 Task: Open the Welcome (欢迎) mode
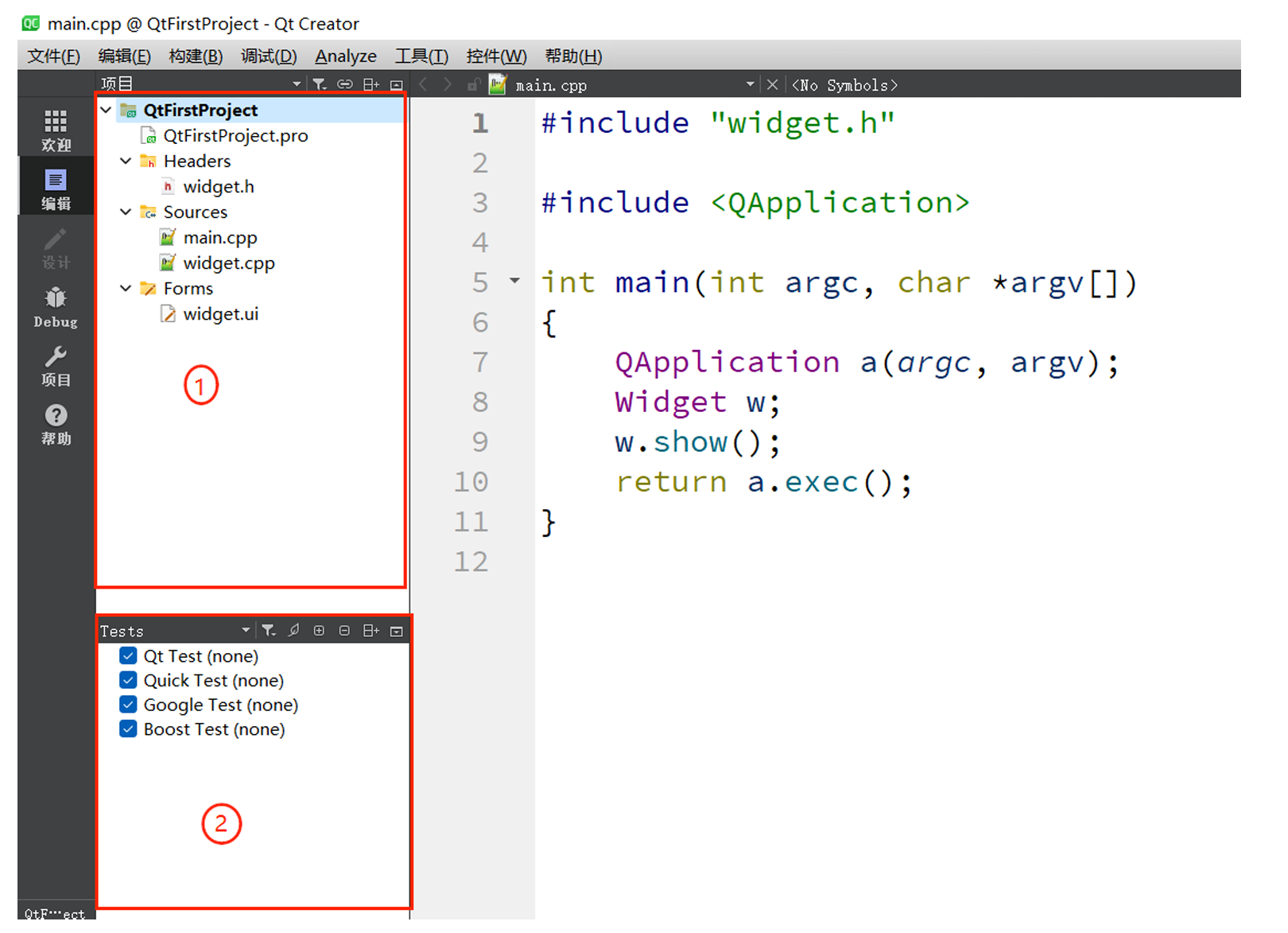56,130
